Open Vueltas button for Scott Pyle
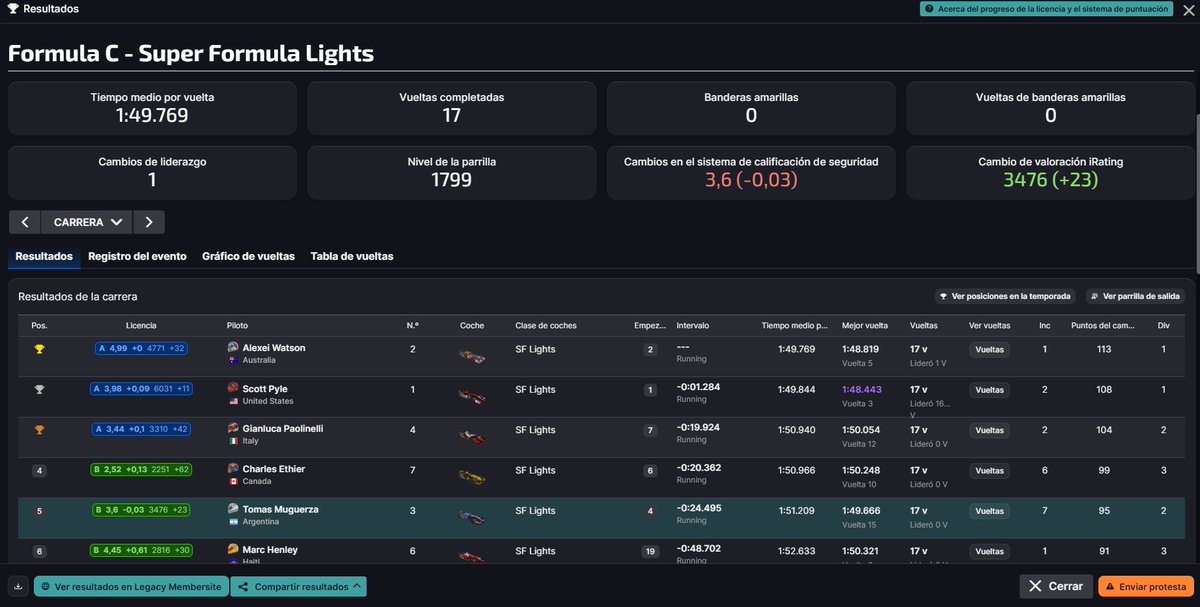Viewport: 1200px width, 607px height. click(x=989, y=390)
